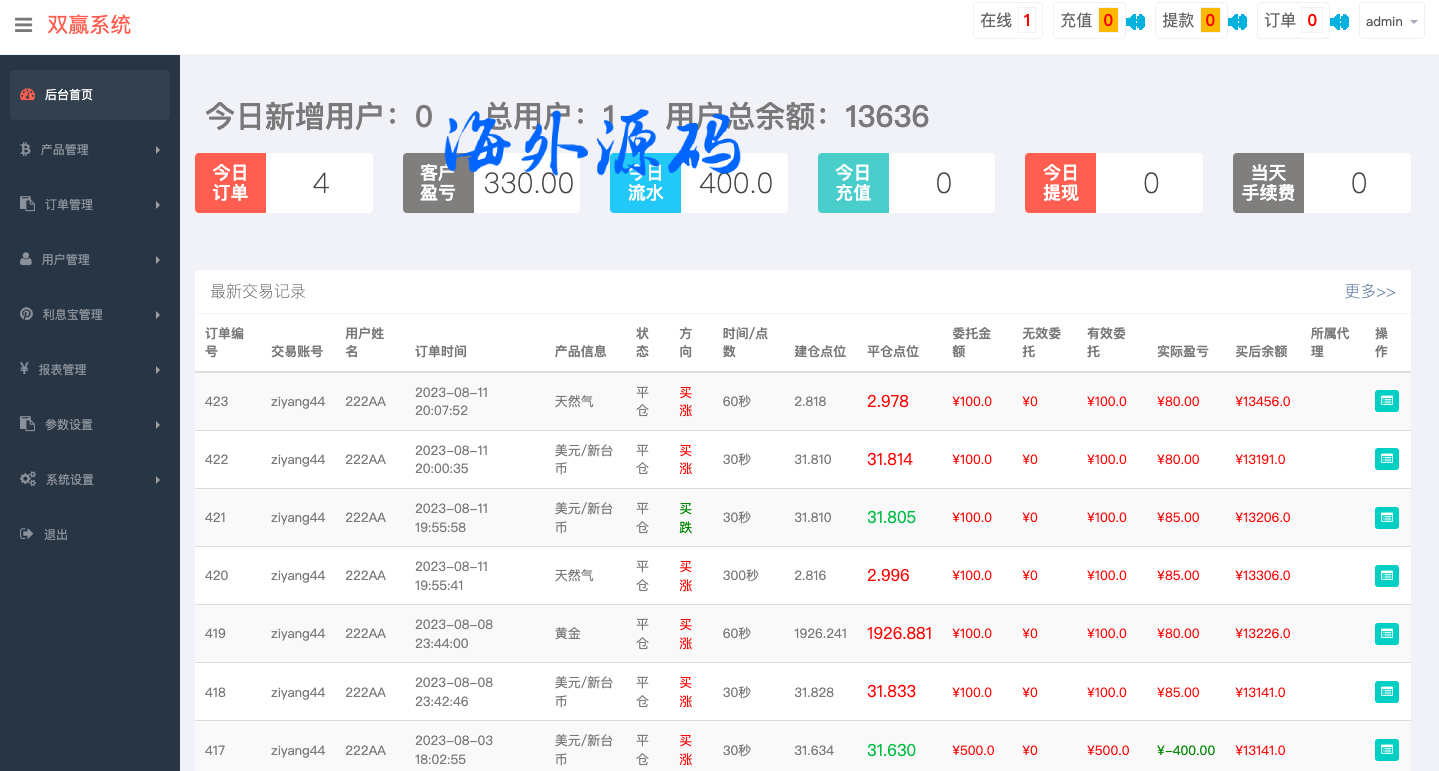Click the 在线 online count button
Screen dimensions: 1439x771
(1007, 21)
